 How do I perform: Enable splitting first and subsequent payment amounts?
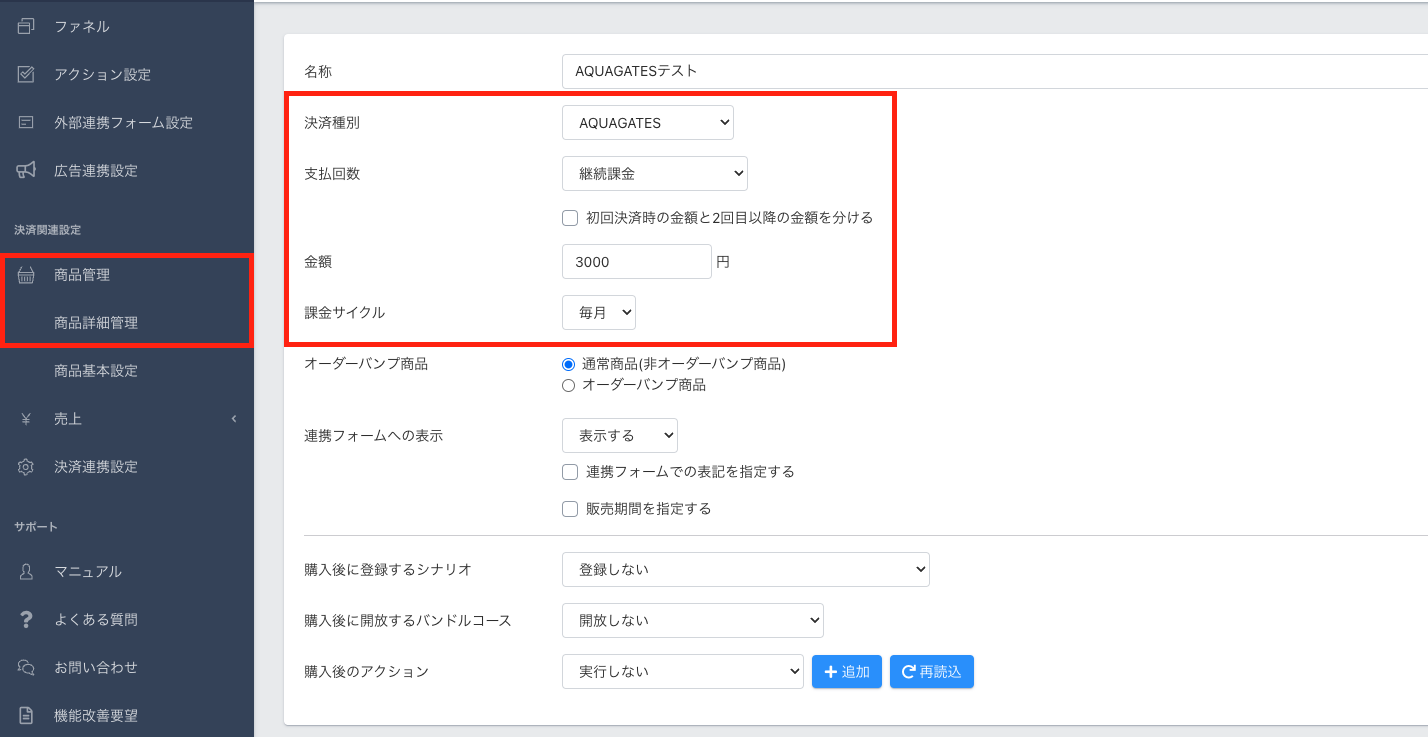pos(570,218)
